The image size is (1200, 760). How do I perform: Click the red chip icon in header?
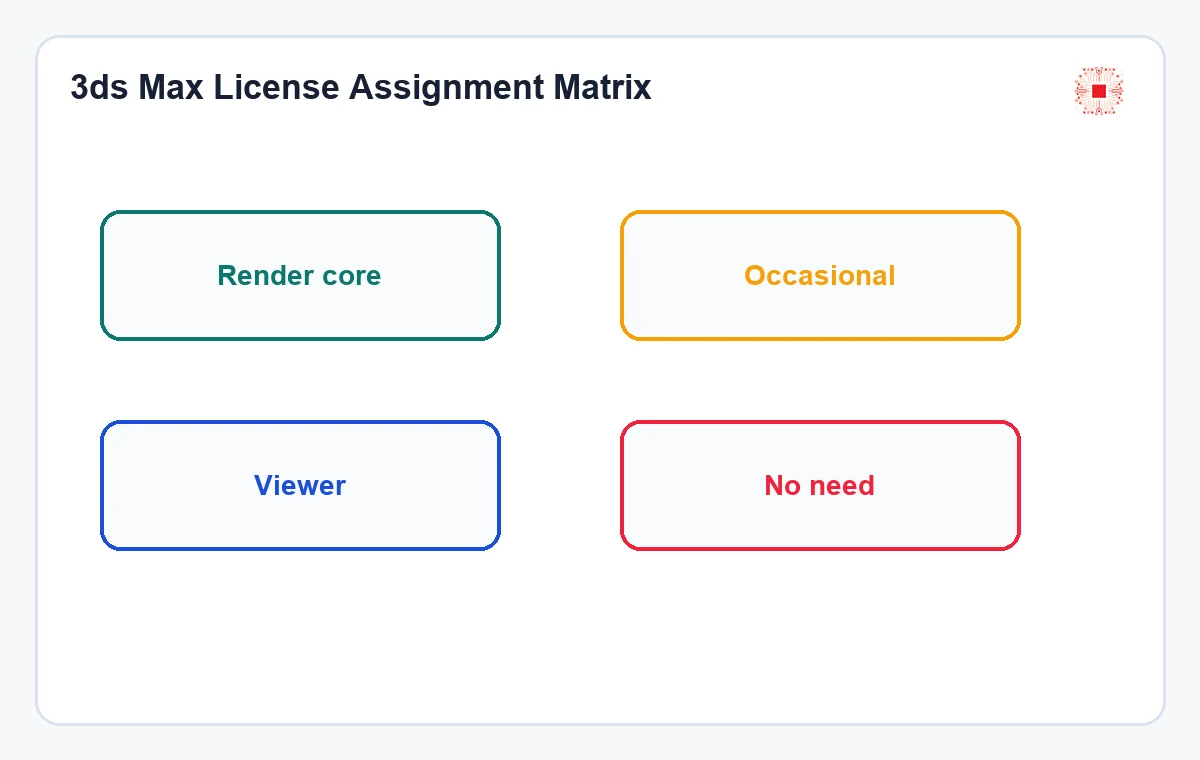pyautogui.click(x=1099, y=91)
